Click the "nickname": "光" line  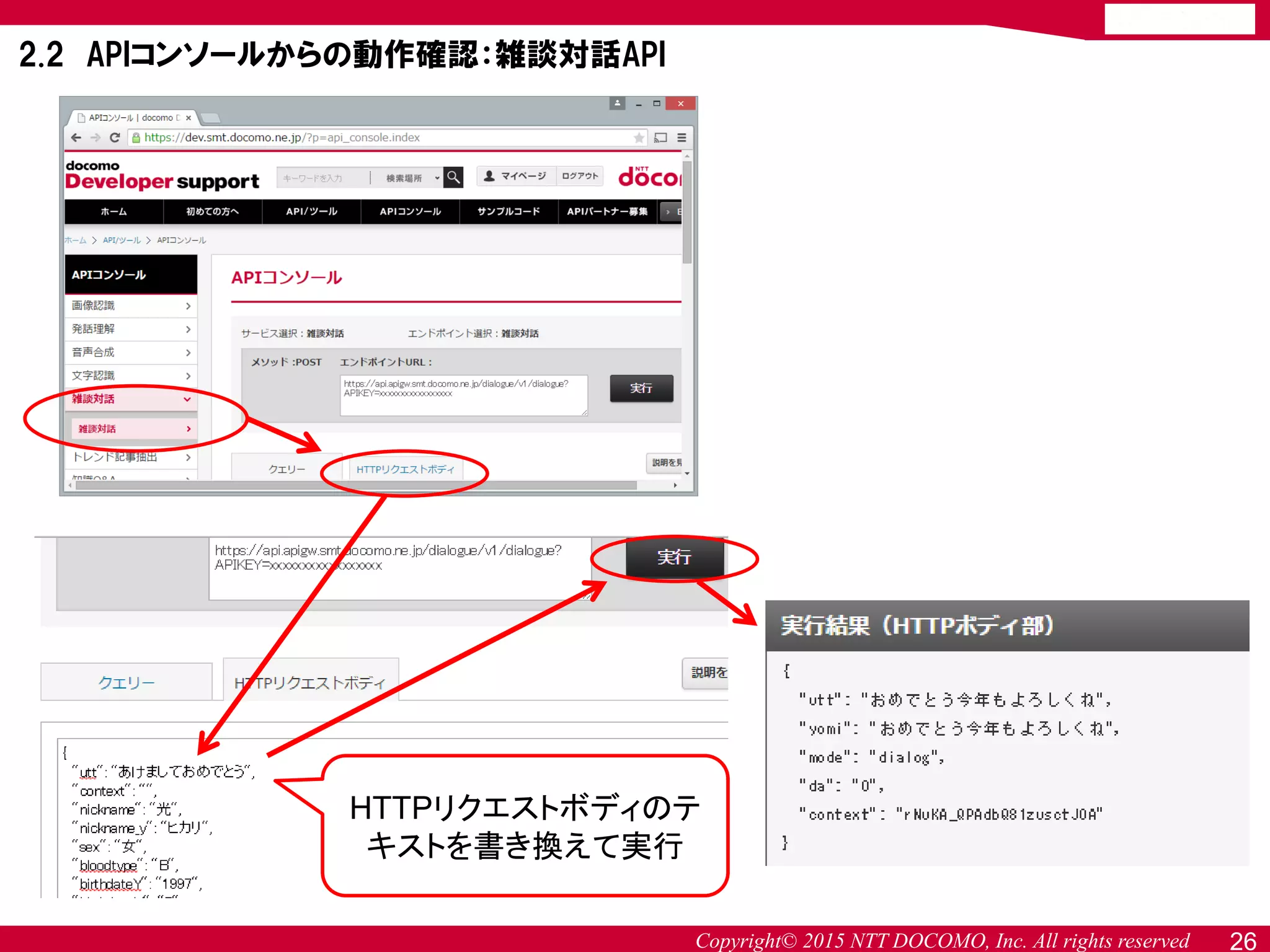click(x=127, y=809)
